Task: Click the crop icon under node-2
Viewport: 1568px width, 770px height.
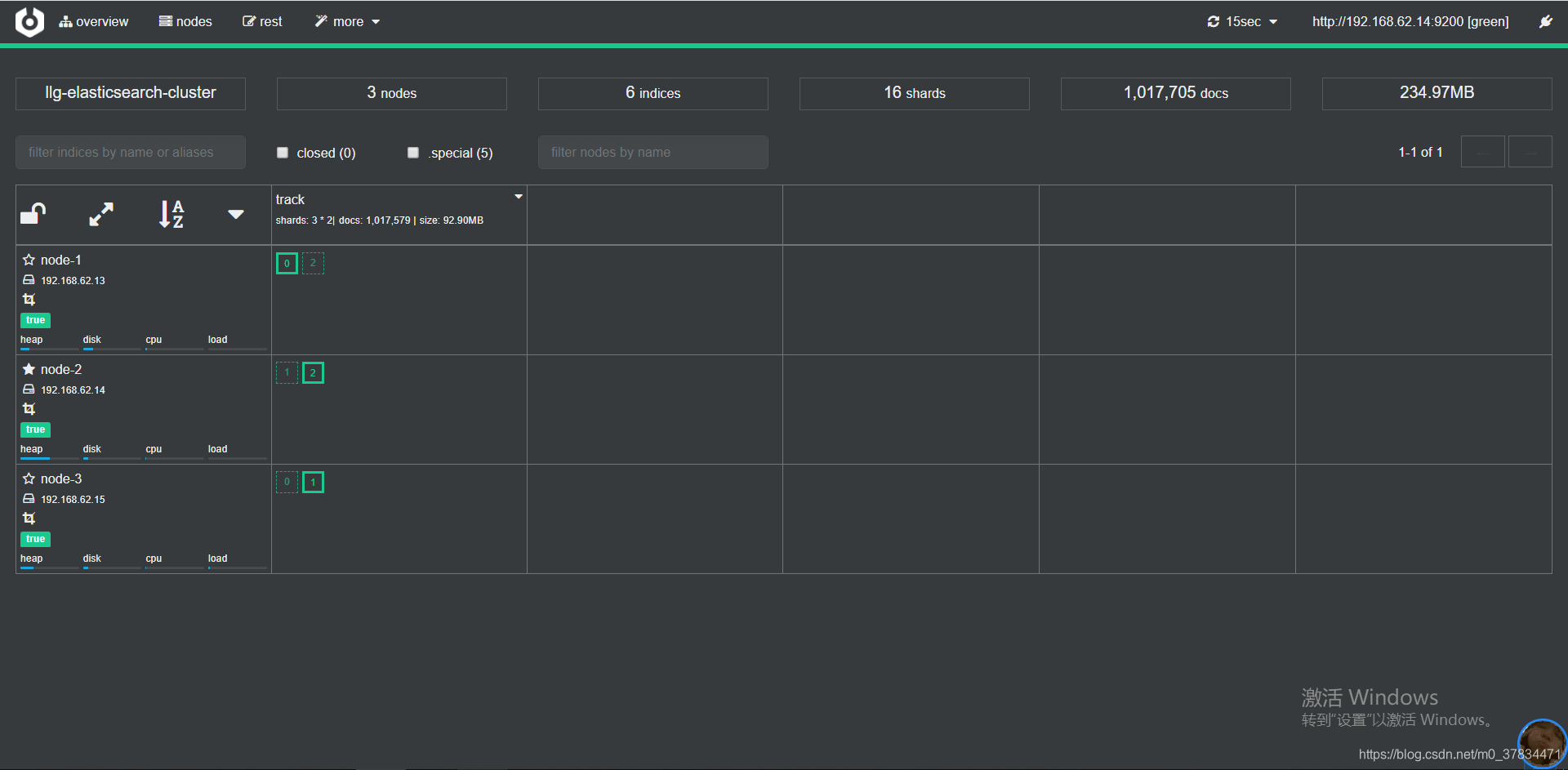Action: tap(29, 409)
